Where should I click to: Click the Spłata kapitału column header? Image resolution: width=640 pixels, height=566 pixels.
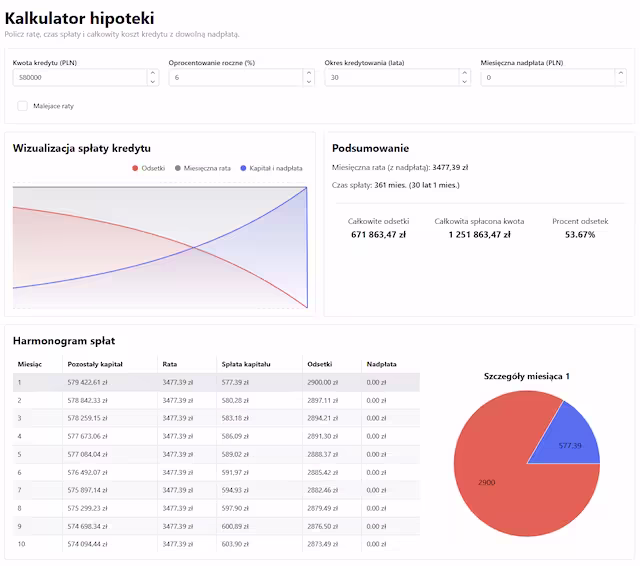click(246, 364)
